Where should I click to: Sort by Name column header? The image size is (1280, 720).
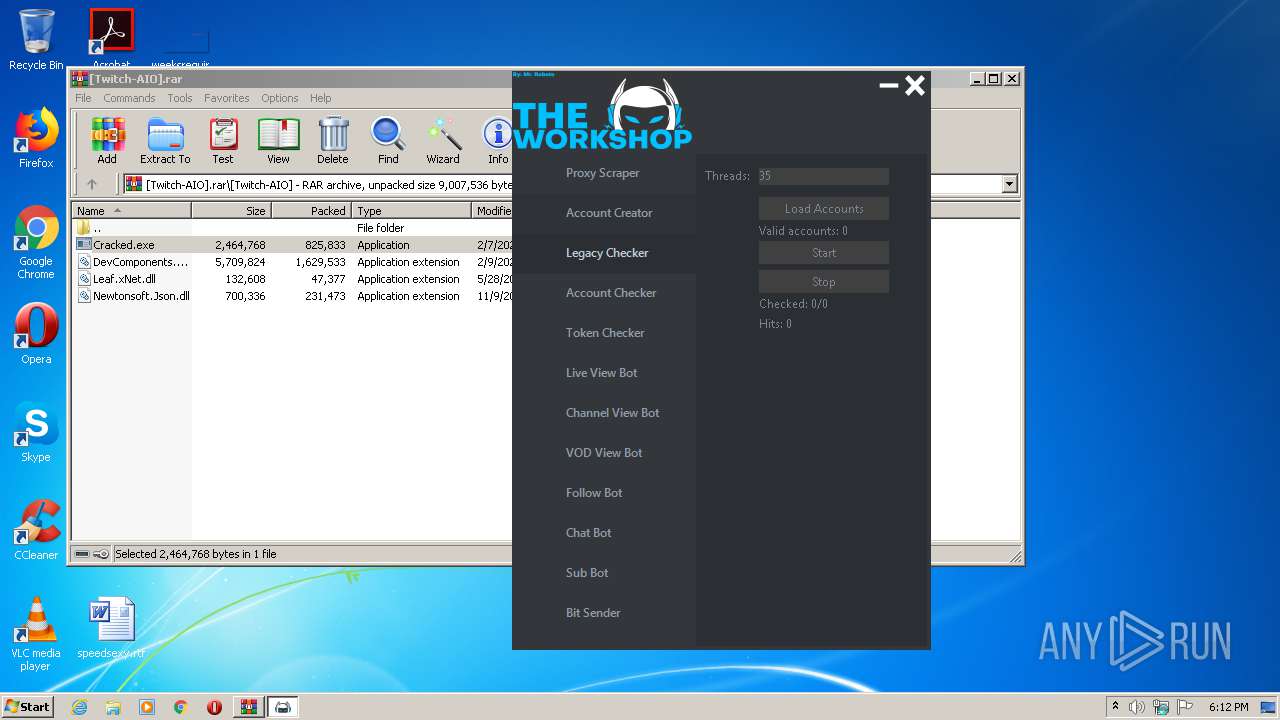(x=131, y=210)
